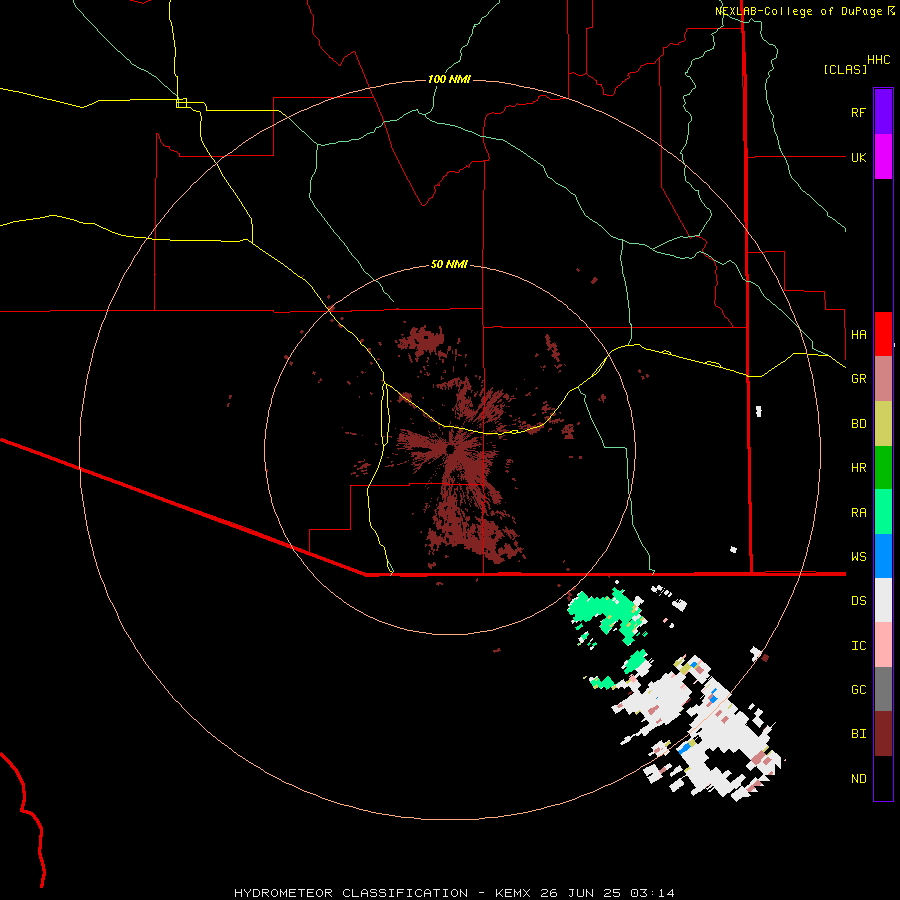Click the GR legend color block
This screenshot has height=900, width=900.
pyautogui.click(x=883, y=379)
